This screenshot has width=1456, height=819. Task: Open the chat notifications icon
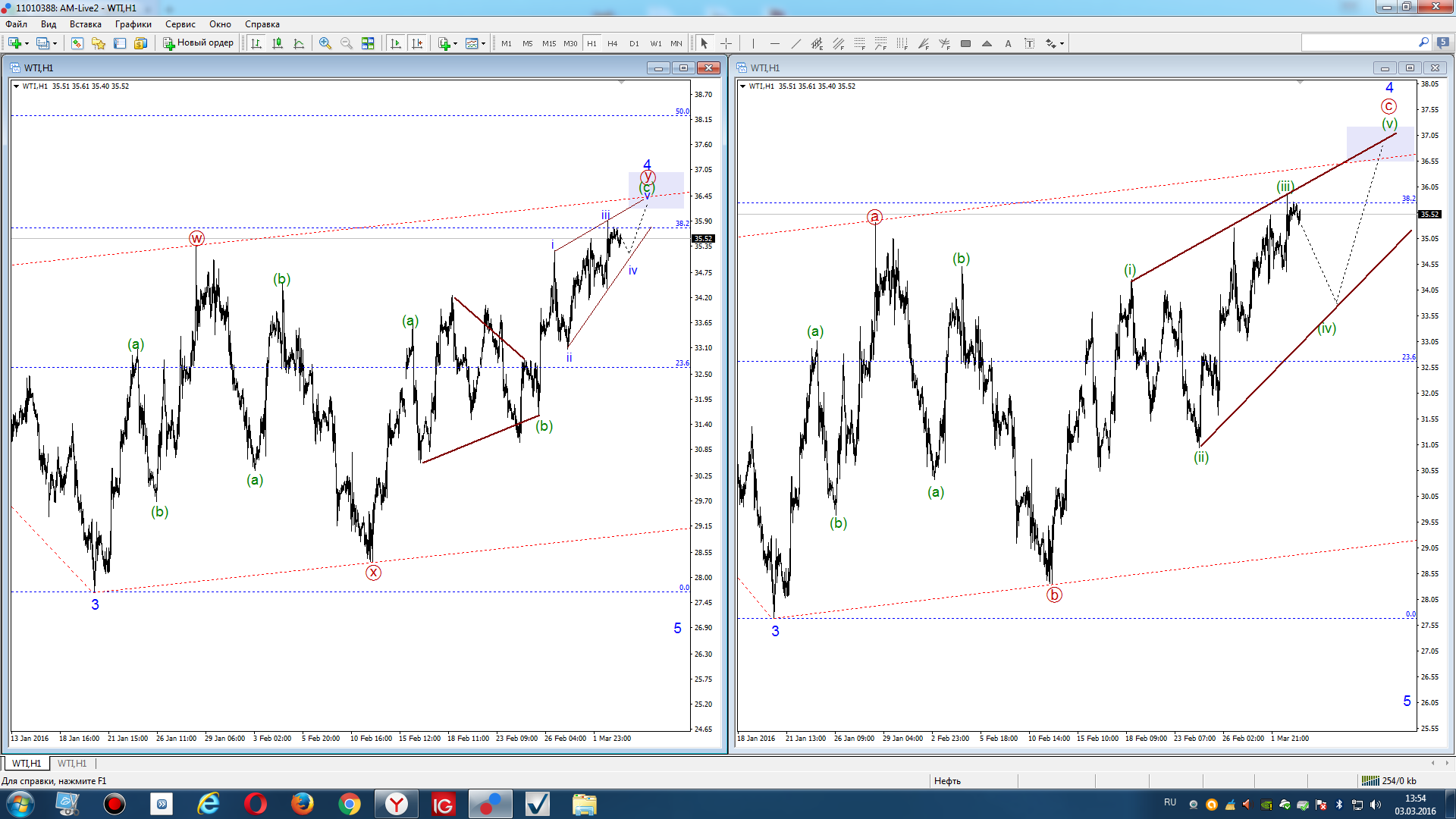click(x=1443, y=42)
